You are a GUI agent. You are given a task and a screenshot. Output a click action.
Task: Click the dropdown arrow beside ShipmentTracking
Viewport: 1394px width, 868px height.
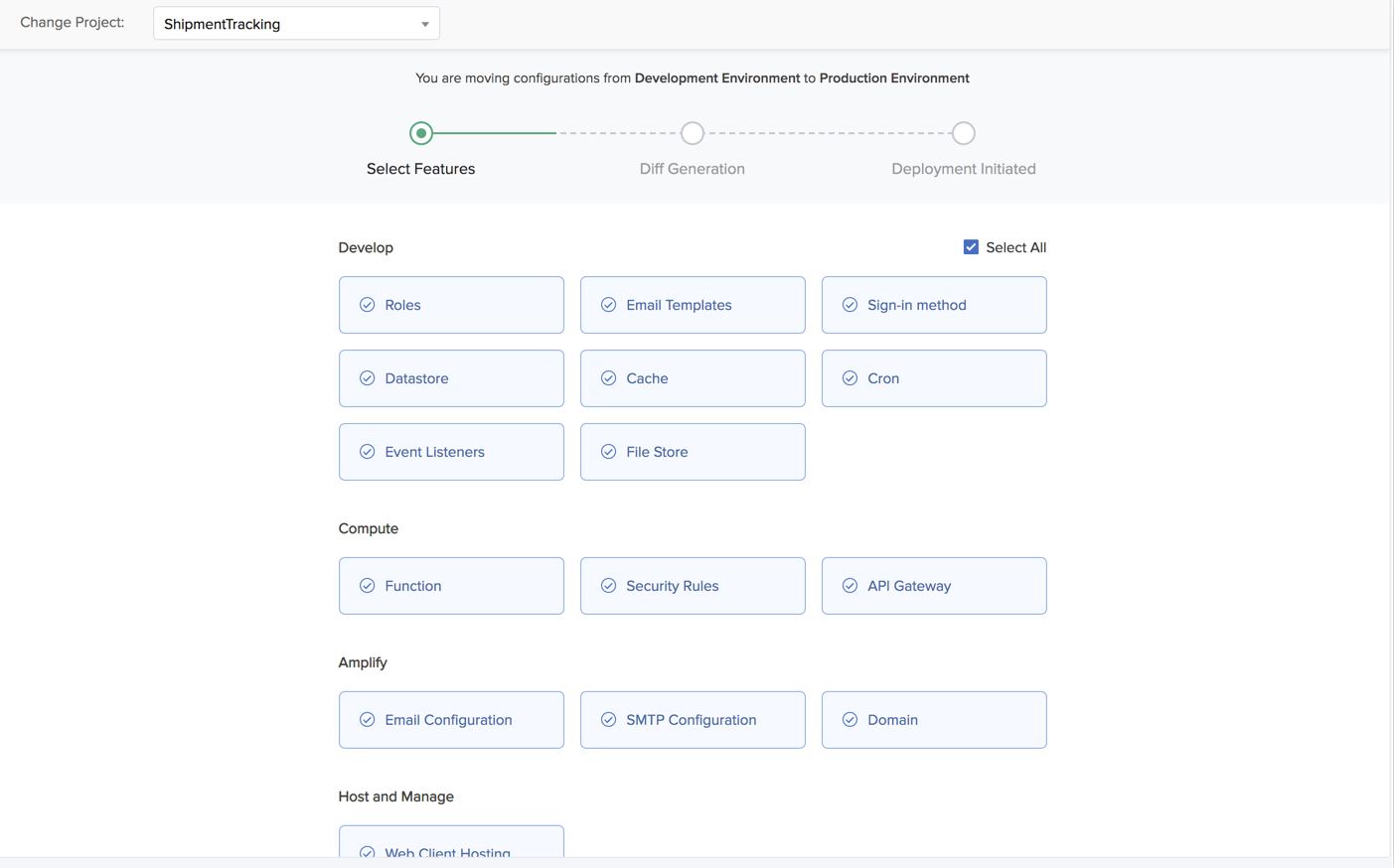click(x=424, y=22)
